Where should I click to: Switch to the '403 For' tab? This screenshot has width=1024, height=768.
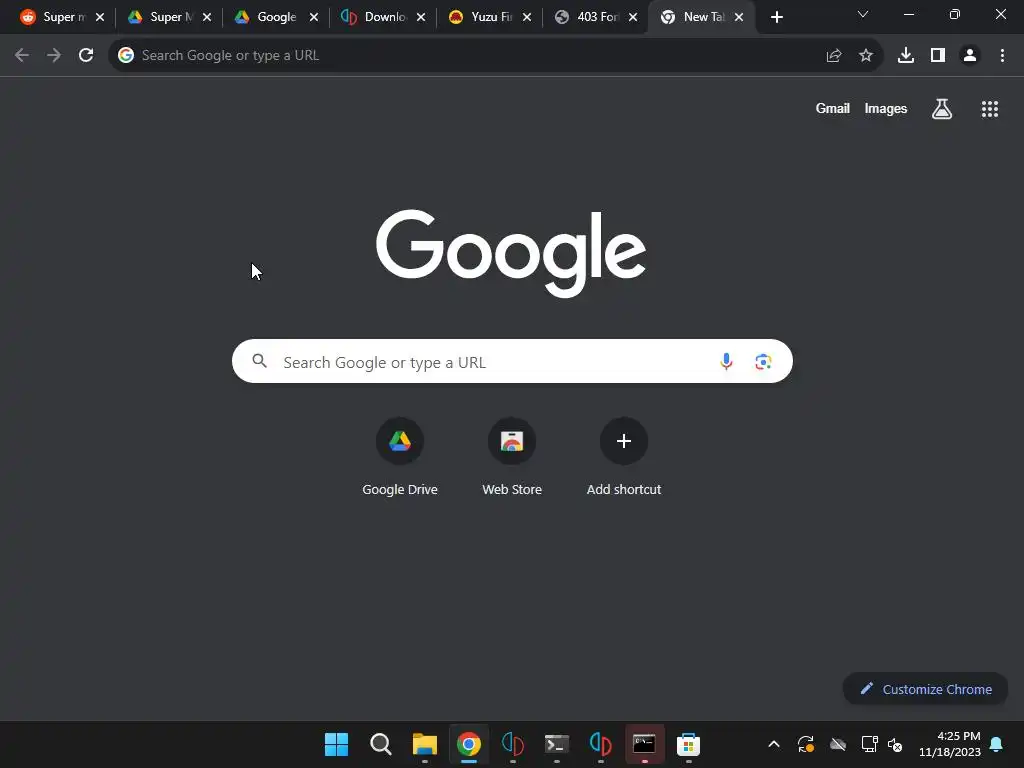click(590, 17)
